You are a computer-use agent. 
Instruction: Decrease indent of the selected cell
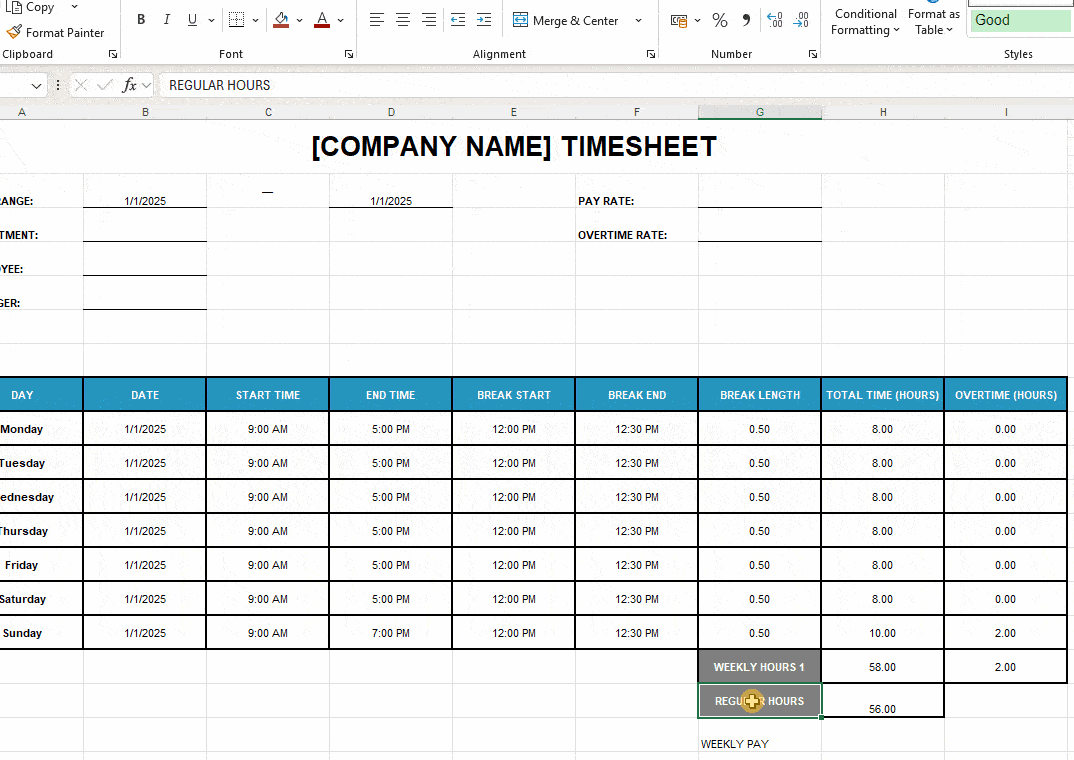point(458,19)
